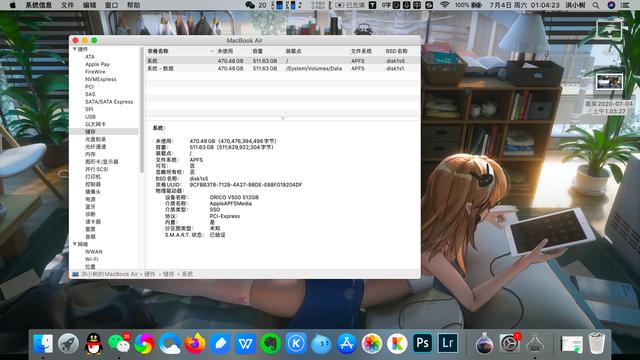
Task: Open Evernote elephant icon in the Dock
Action: pyautogui.click(x=271, y=343)
